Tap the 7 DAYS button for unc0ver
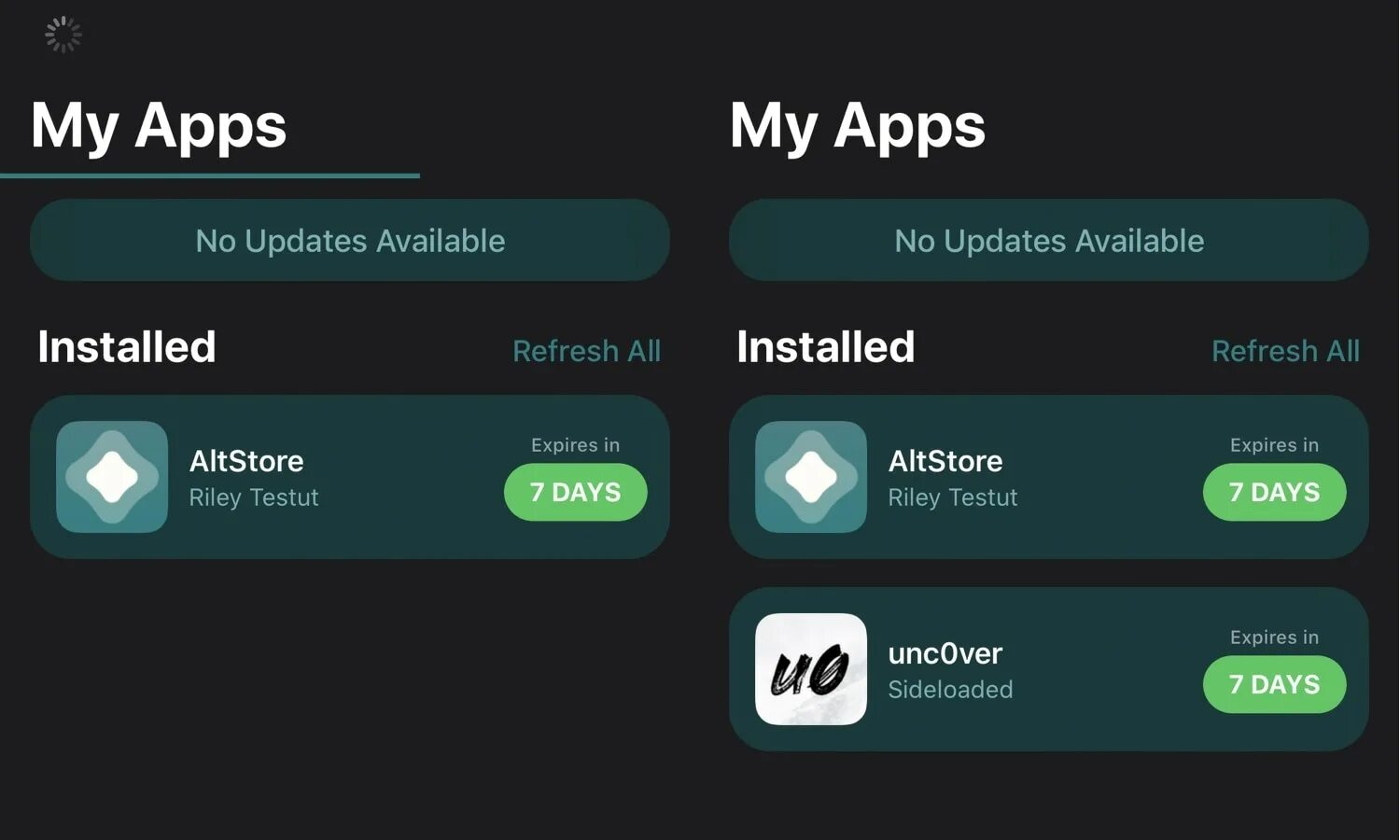 click(1275, 684)
